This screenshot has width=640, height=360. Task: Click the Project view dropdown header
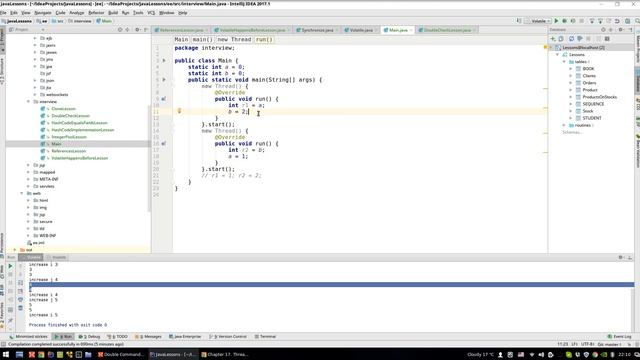click(x=26, y=30)
